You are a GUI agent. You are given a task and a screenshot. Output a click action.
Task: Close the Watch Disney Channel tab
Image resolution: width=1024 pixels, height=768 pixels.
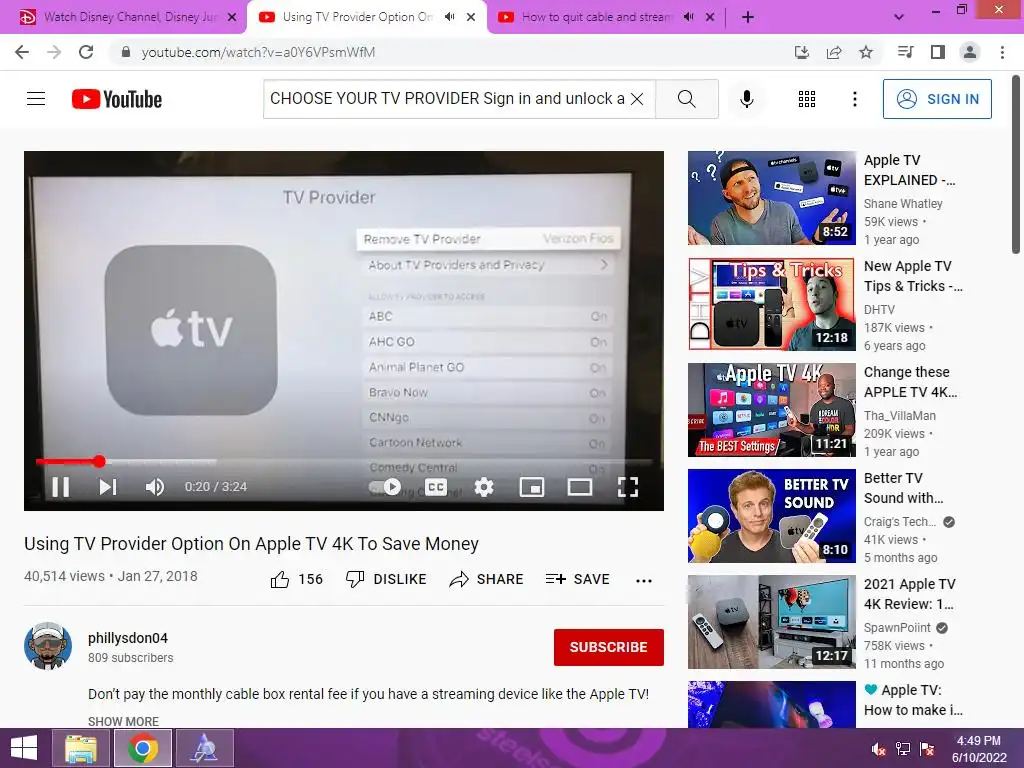click(x=232, y=18)
